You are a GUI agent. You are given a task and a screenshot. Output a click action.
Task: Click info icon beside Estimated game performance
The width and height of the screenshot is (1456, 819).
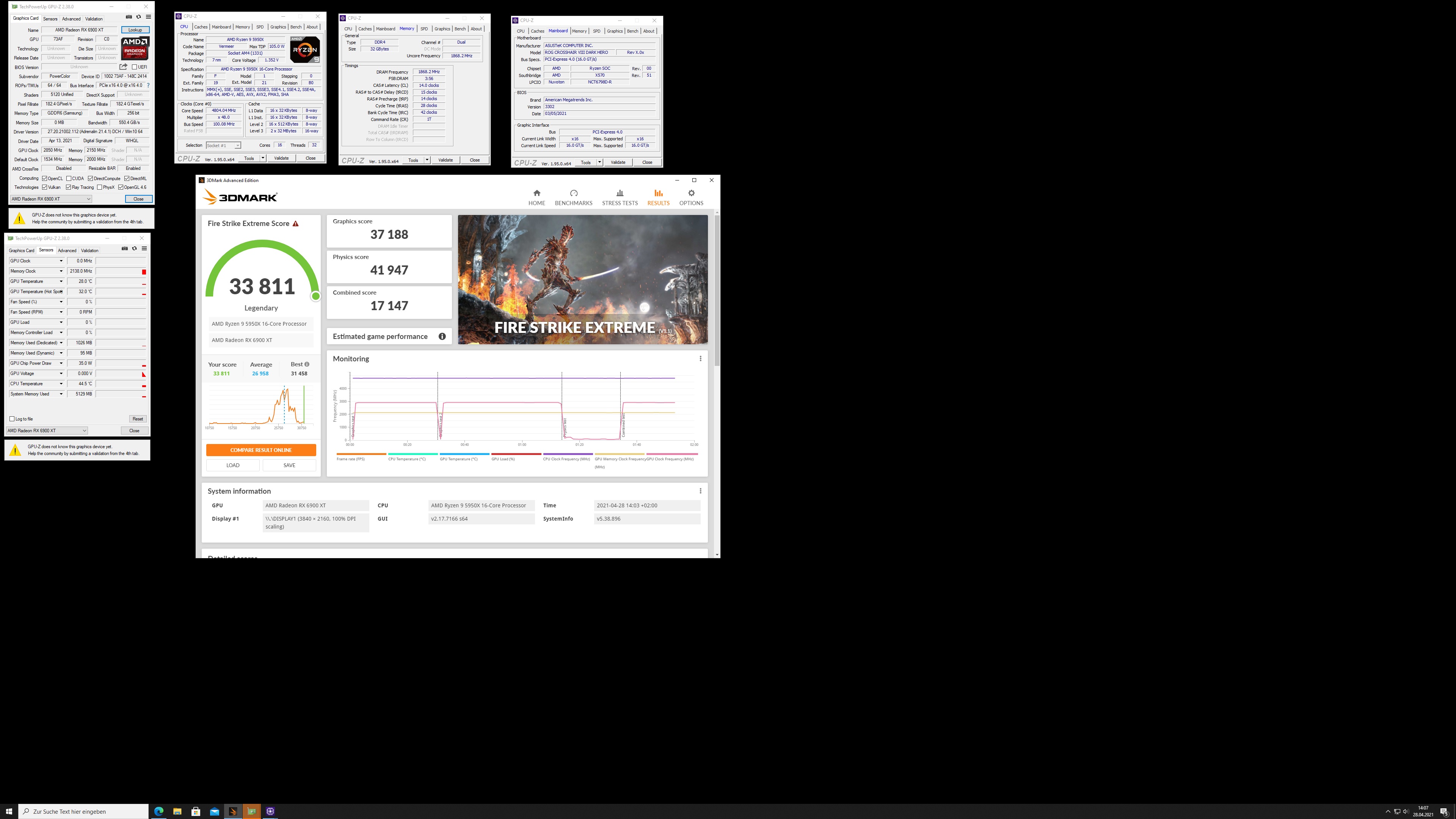point(442,336)
